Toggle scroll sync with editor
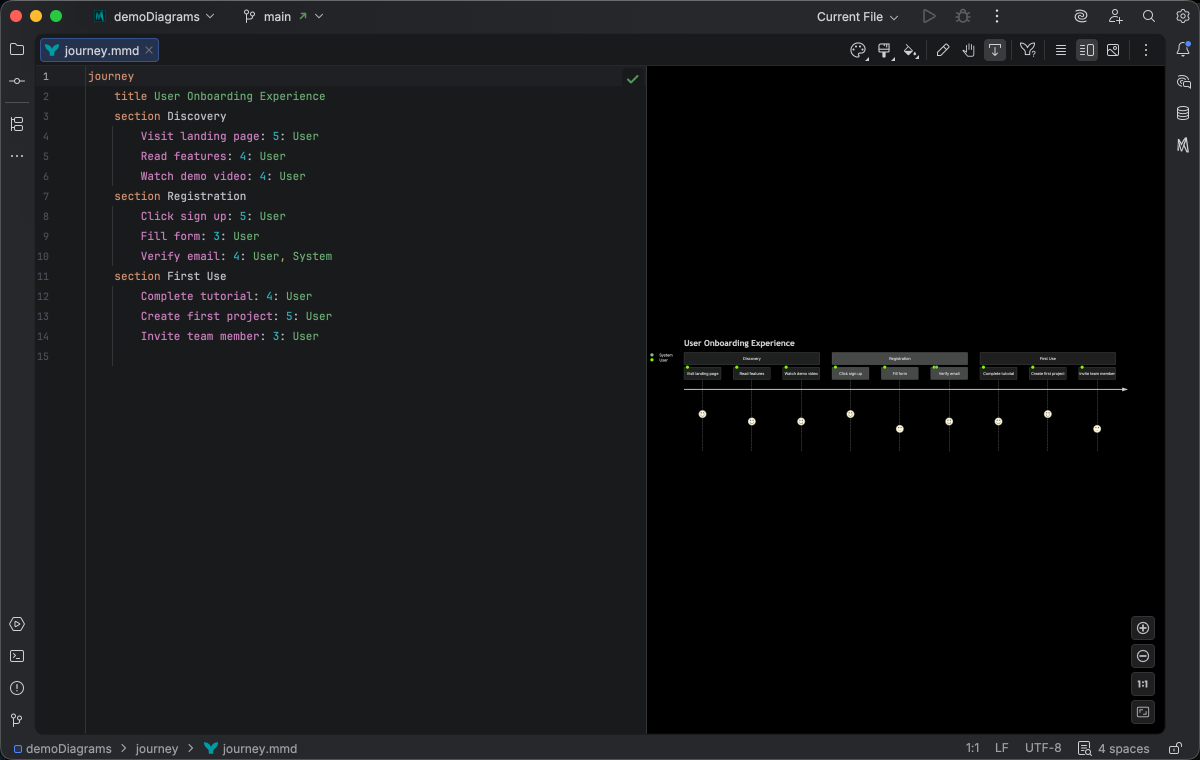1200x760 pixels. 995,50
